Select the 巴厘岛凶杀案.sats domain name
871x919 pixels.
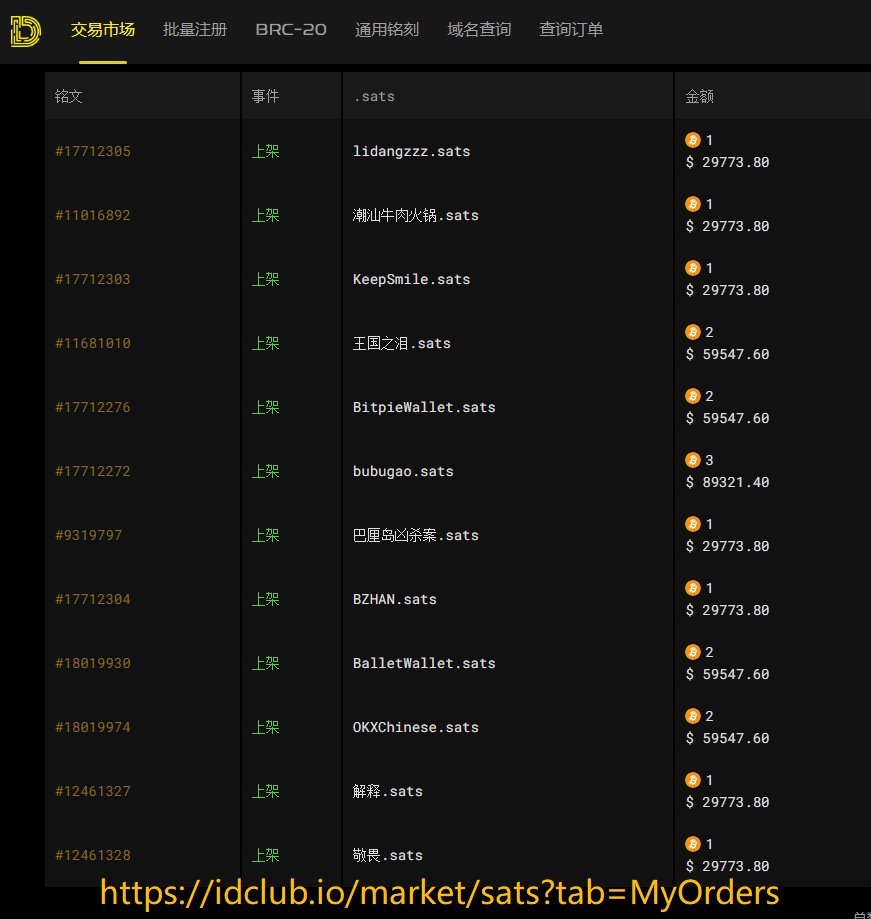(416, 535)
